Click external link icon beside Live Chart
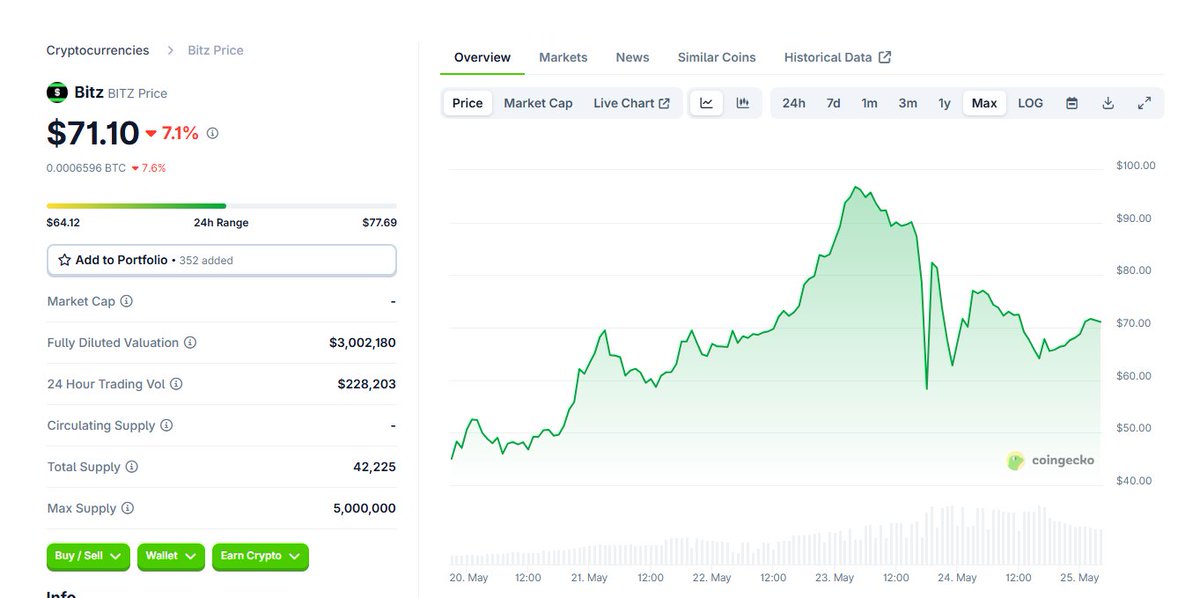This screenshot has width=1200, height=598. coord(664,103)
